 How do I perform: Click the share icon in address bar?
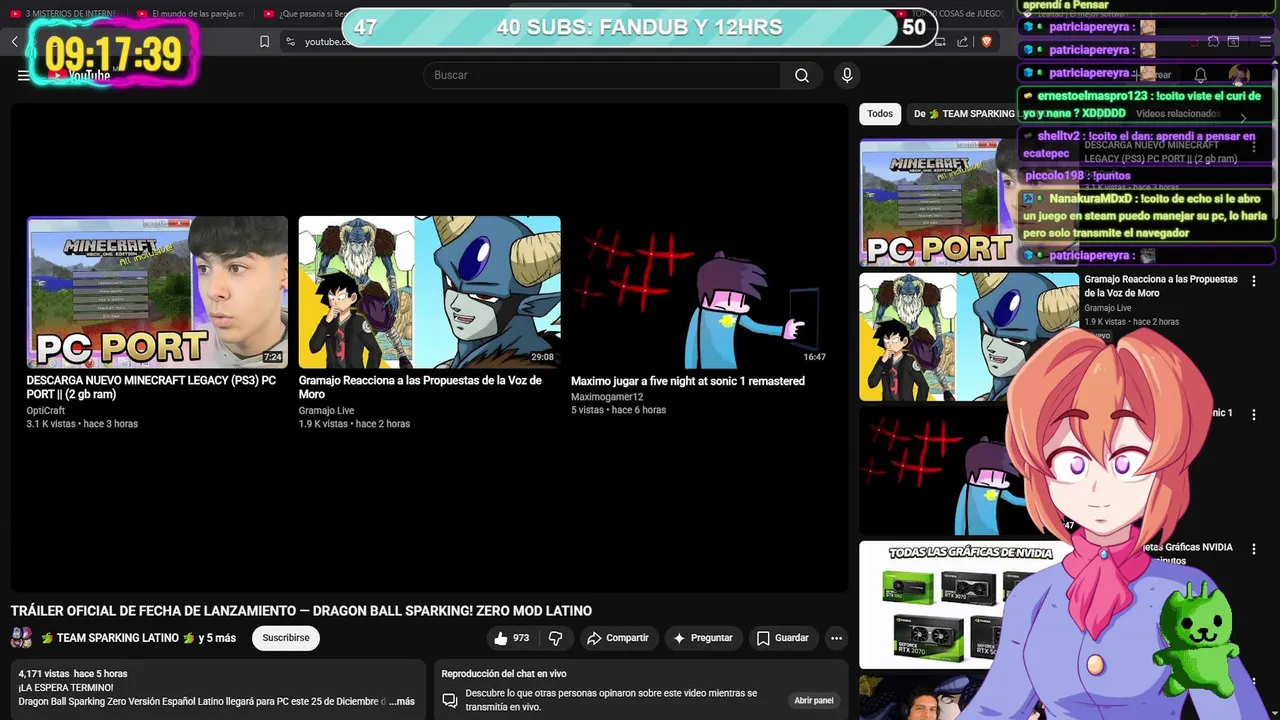coord(962,41)
